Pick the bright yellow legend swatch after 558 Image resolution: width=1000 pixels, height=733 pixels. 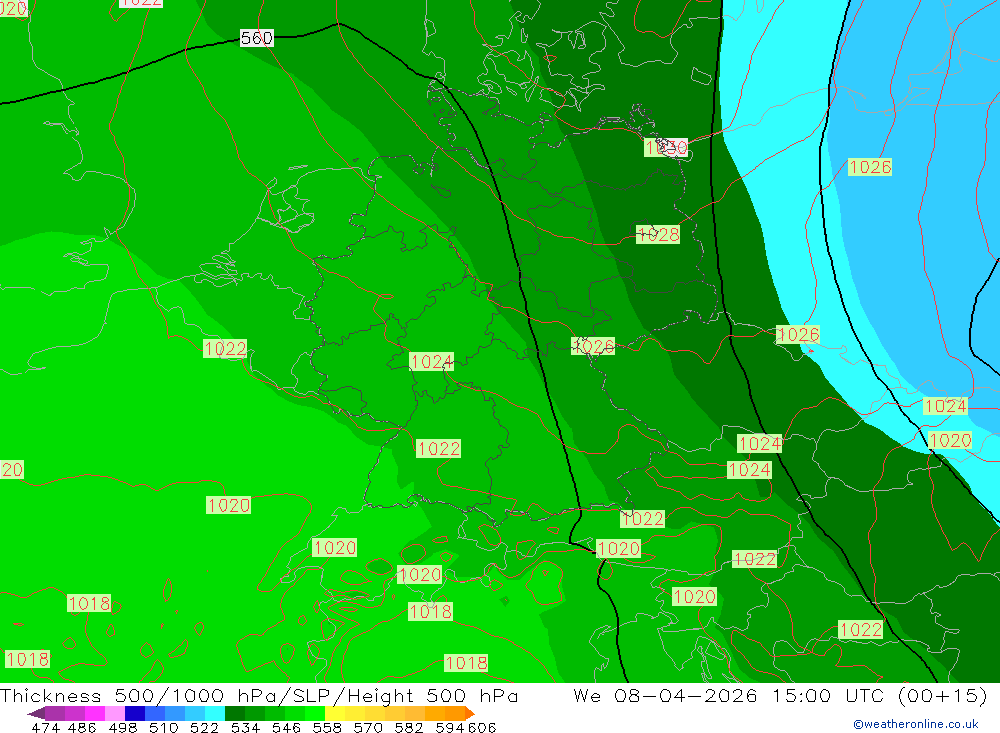click(x=335, y=713)
